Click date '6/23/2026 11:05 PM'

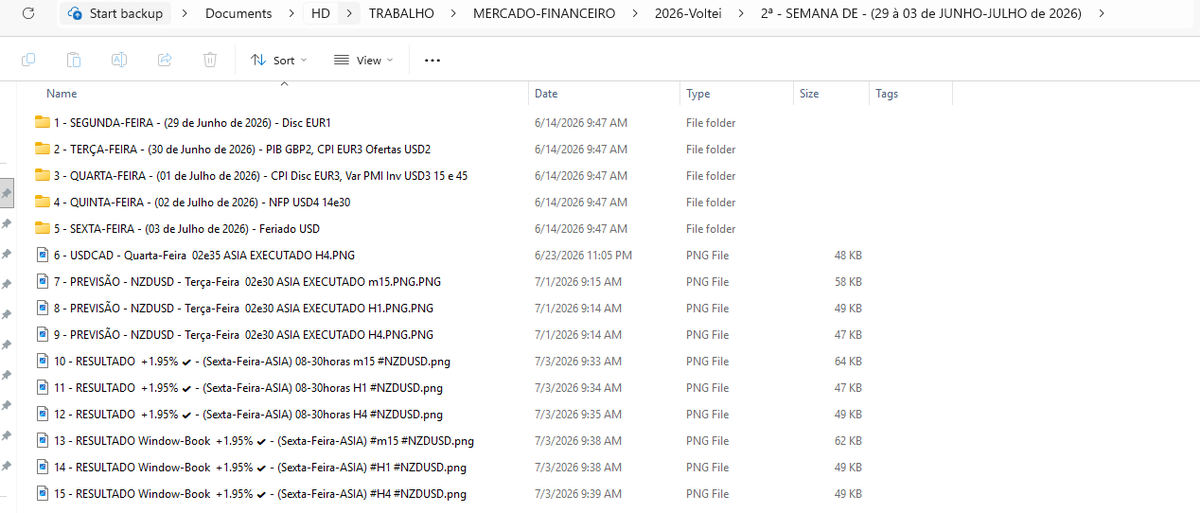click(x=583, y=255)
